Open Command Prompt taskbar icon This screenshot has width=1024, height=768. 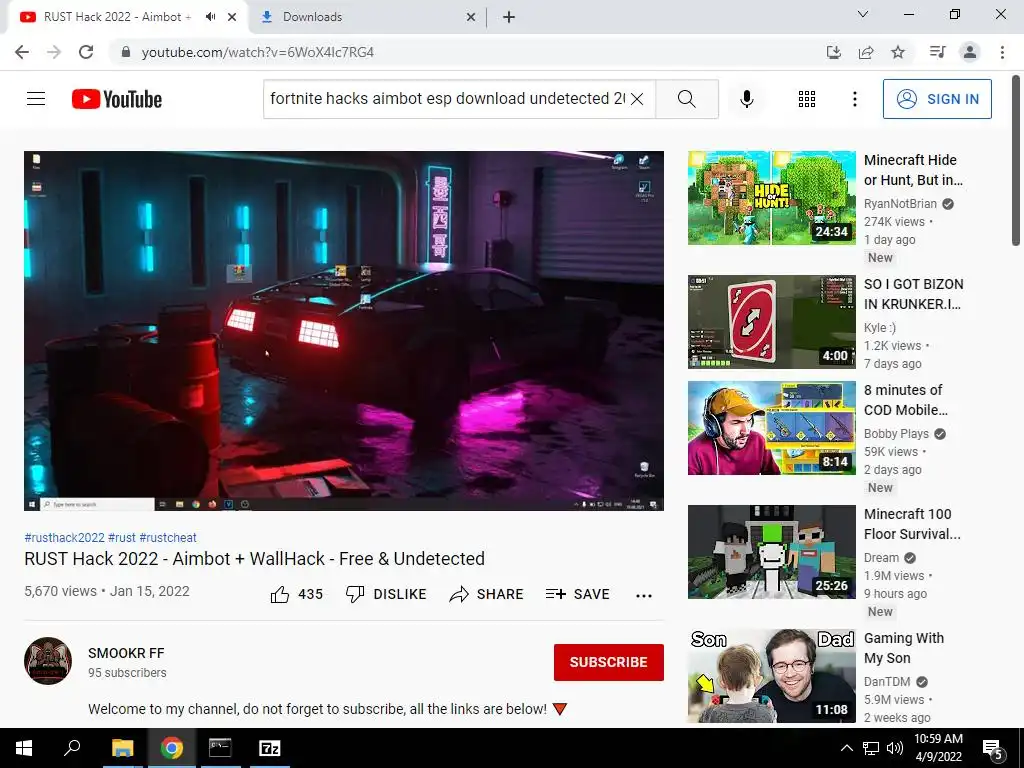[220, 748]
